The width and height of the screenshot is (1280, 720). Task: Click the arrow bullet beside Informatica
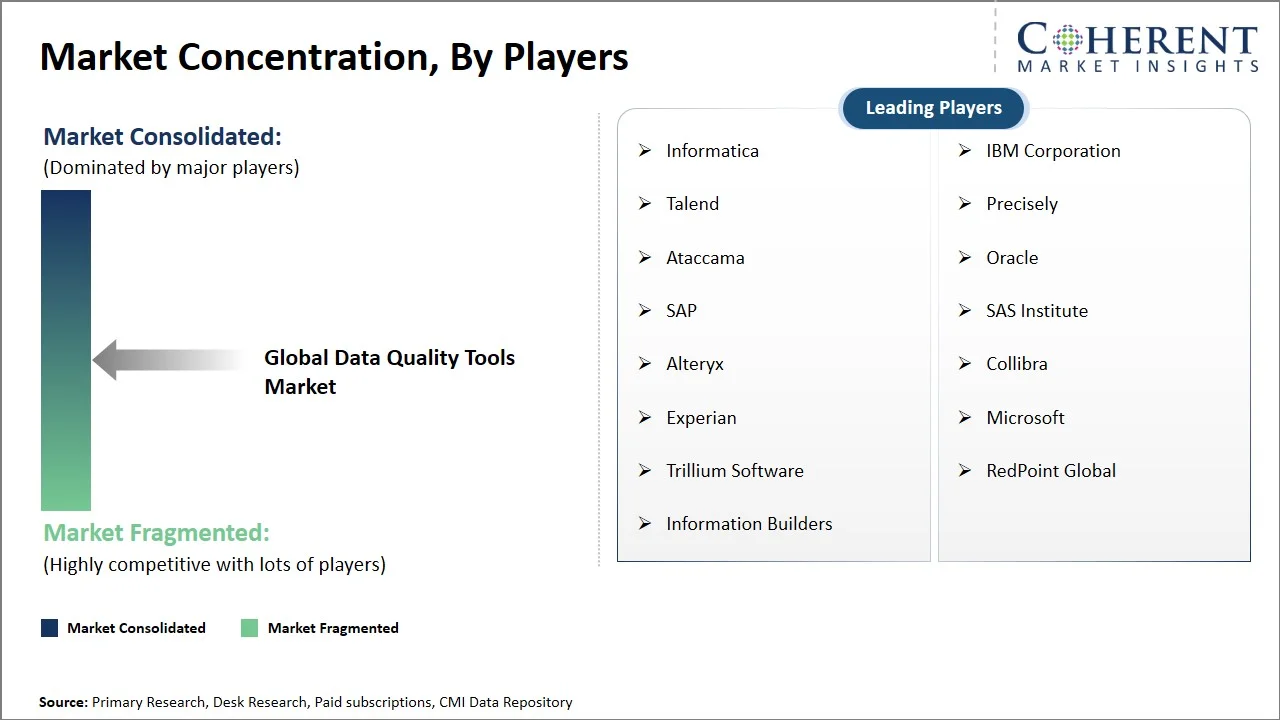645,151
